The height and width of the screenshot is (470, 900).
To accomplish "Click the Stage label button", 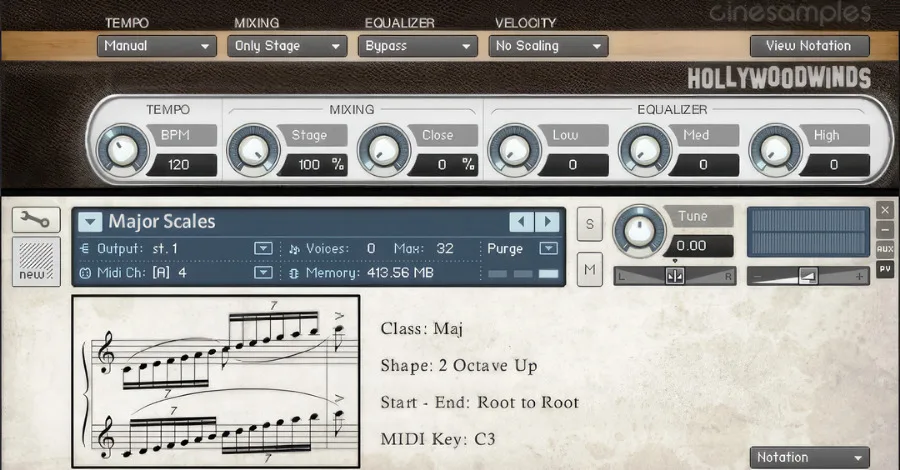I will tap(312, 135).
